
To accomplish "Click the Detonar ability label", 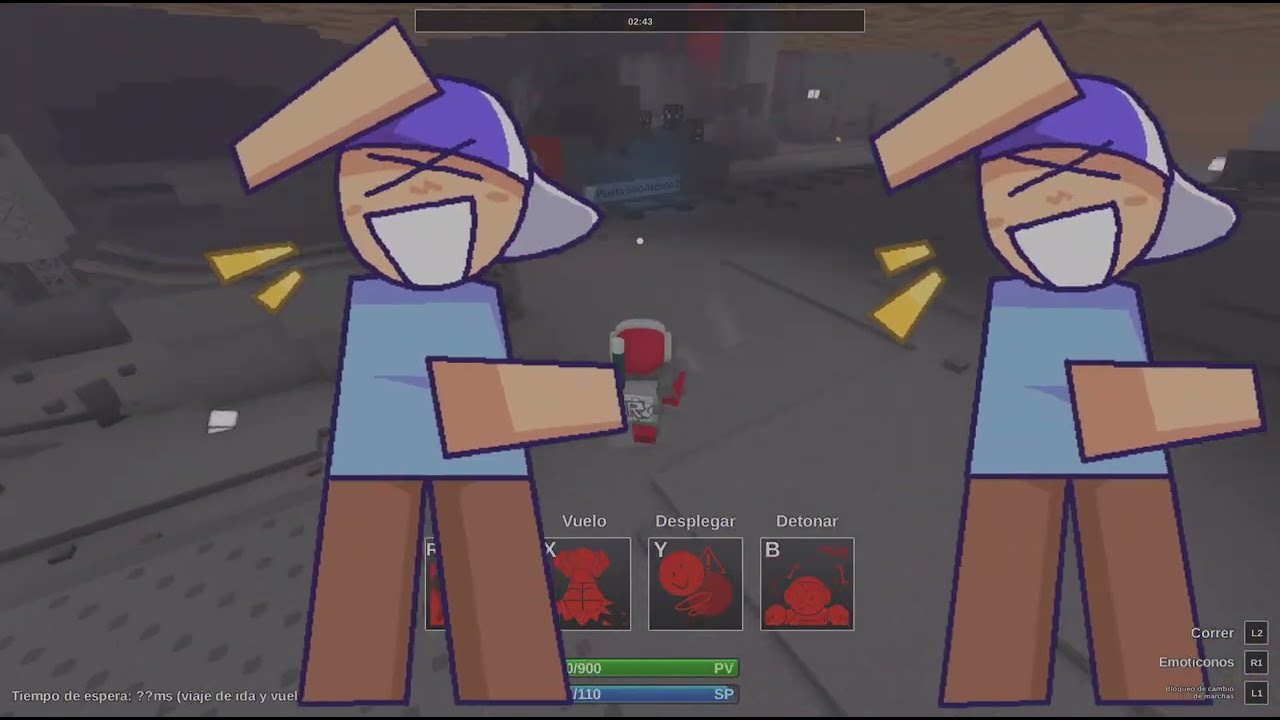I will click(807, 521).
